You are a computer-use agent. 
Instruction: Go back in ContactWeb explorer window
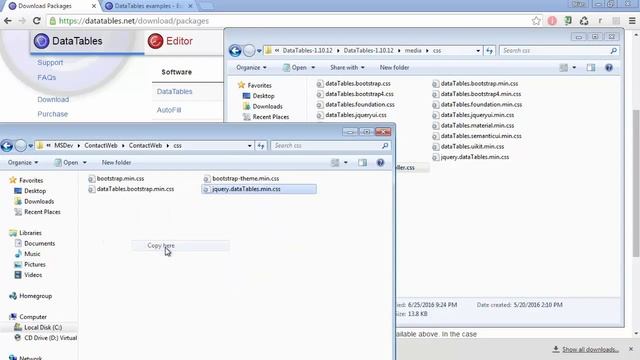(7, 146)
